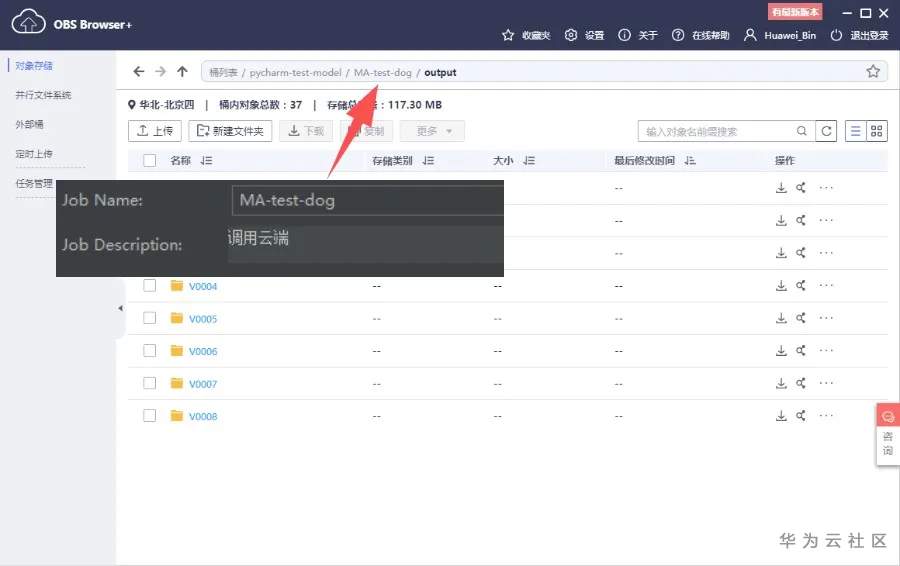This screenshot has height=566, width=900.
Task: Click the object name search field
Action: click(717, 131)
